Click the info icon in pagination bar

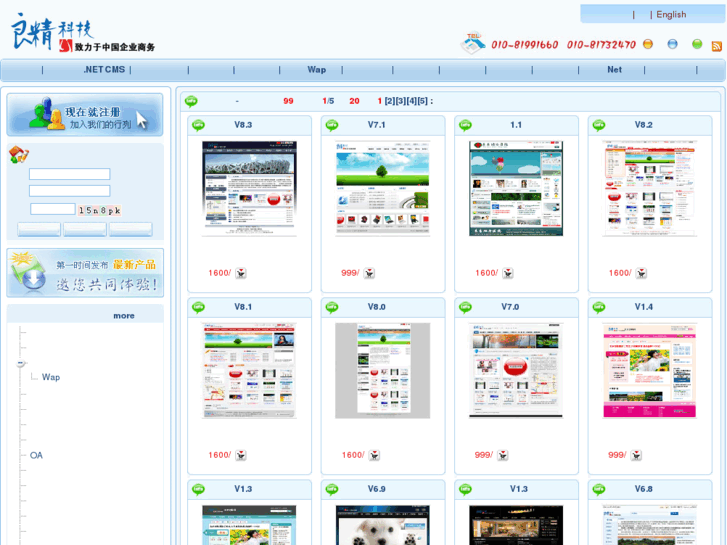click(x=191, y=101)
